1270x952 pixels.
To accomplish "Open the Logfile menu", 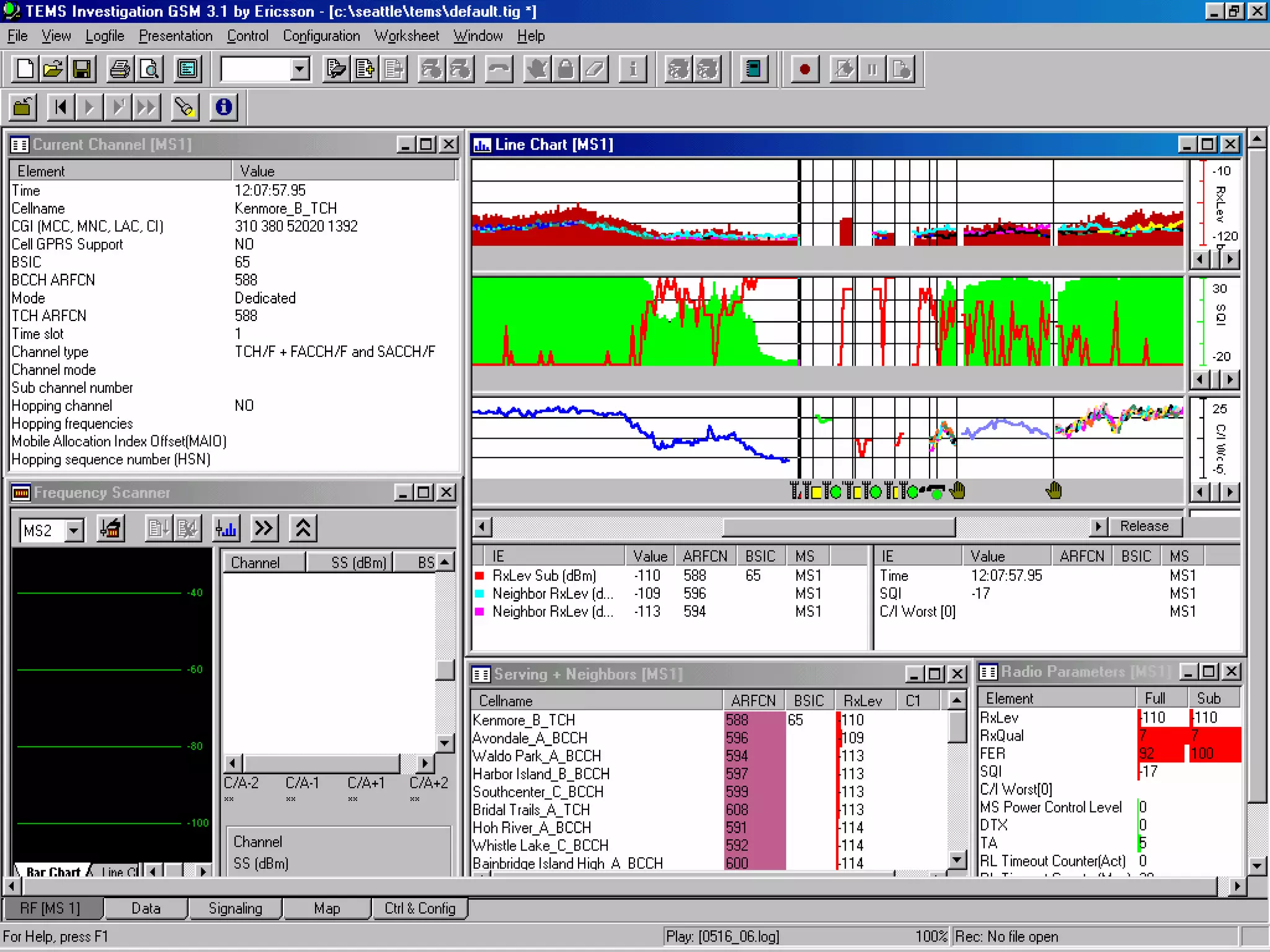I will [104, 36].
